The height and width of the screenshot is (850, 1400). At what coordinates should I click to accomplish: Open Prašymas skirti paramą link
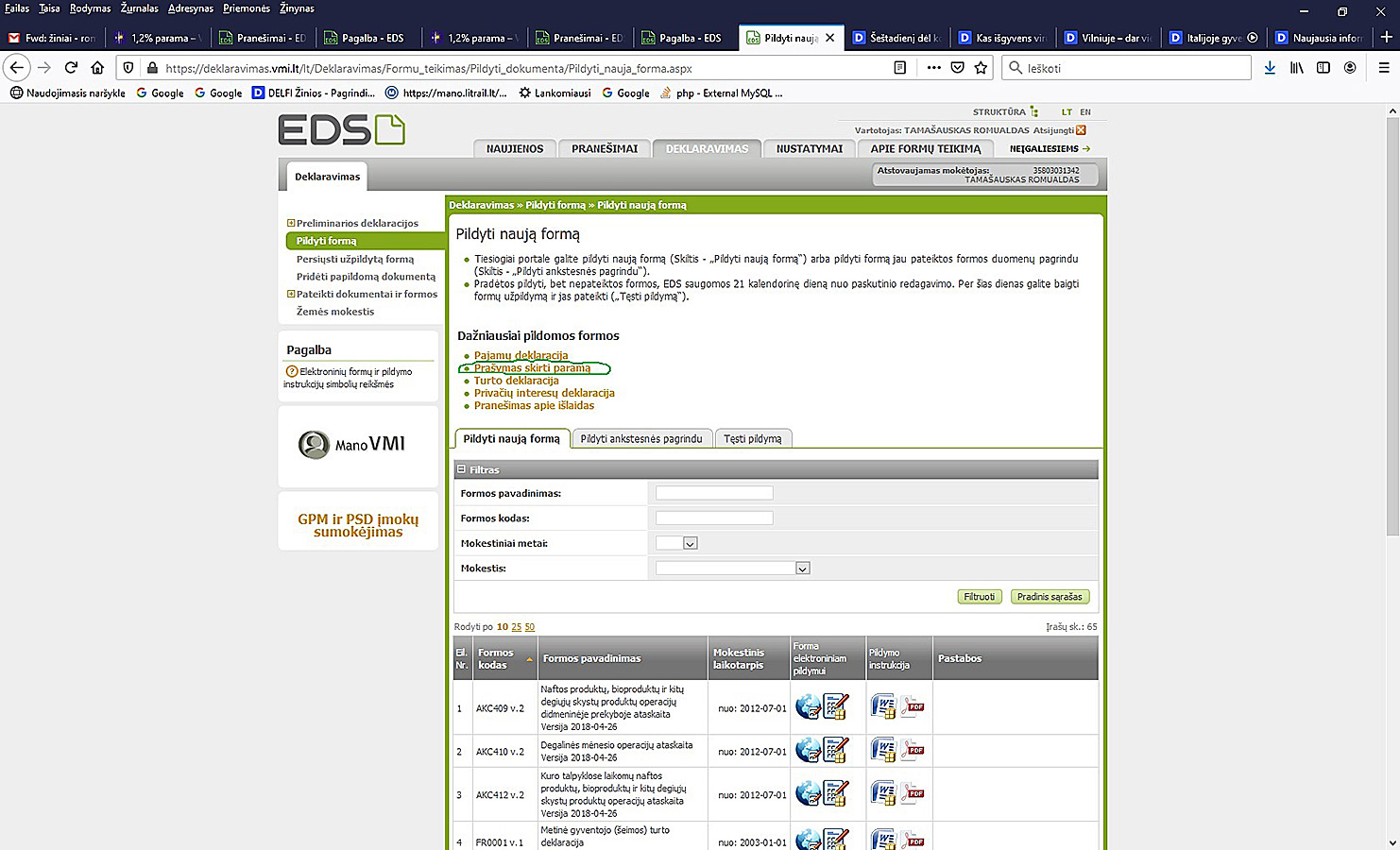tap(532, 368)
